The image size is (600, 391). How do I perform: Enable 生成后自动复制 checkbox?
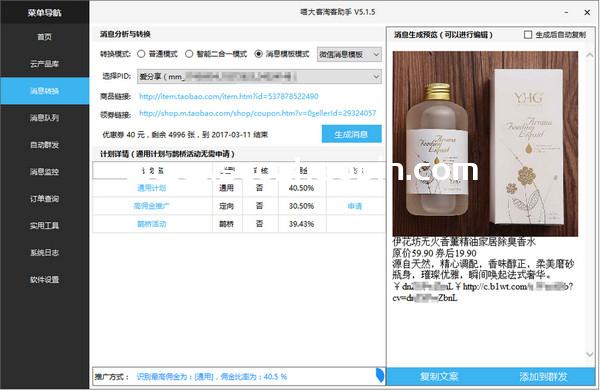(x=528, y=35)
